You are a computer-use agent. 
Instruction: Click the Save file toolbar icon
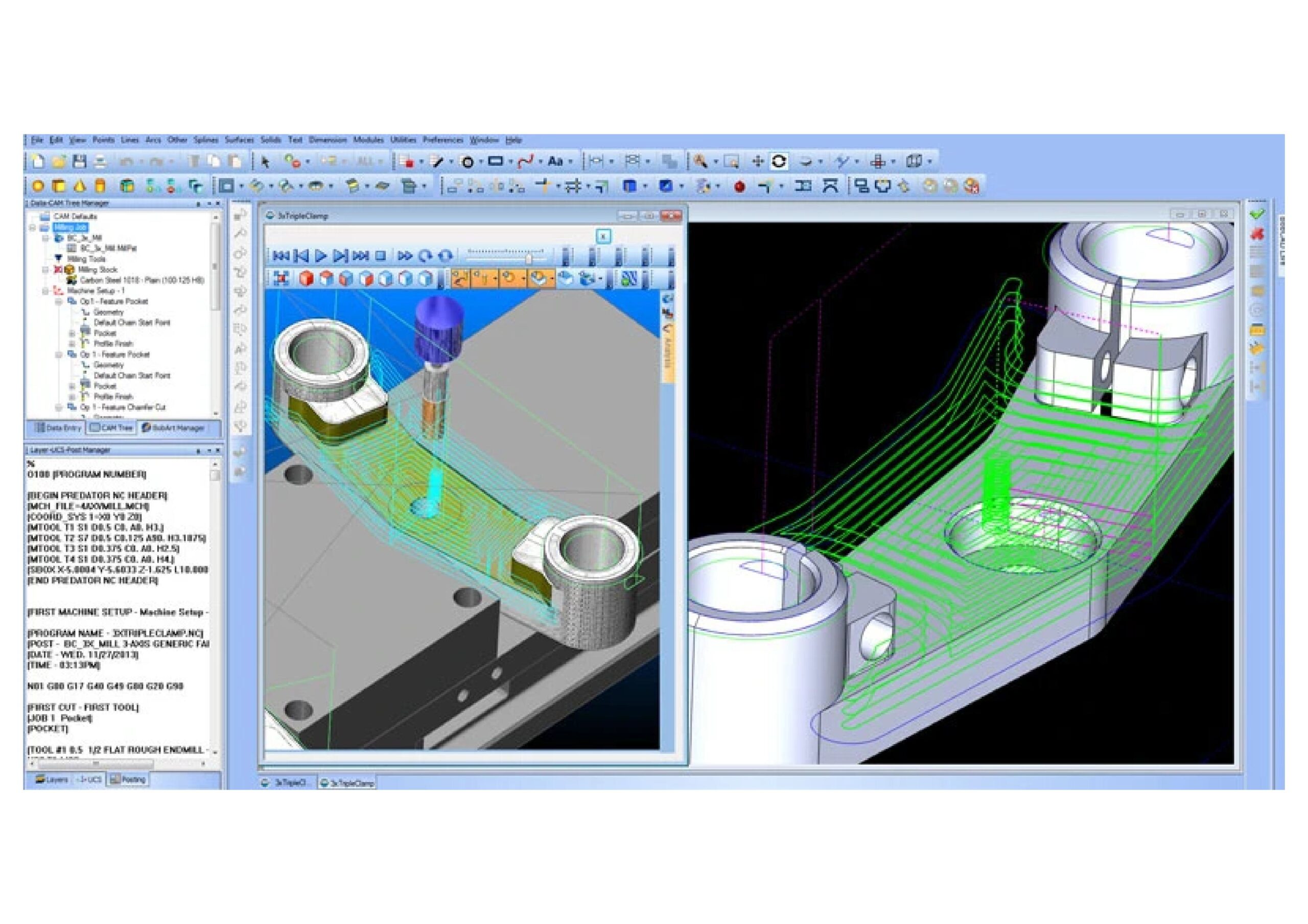tap(79, 162)
